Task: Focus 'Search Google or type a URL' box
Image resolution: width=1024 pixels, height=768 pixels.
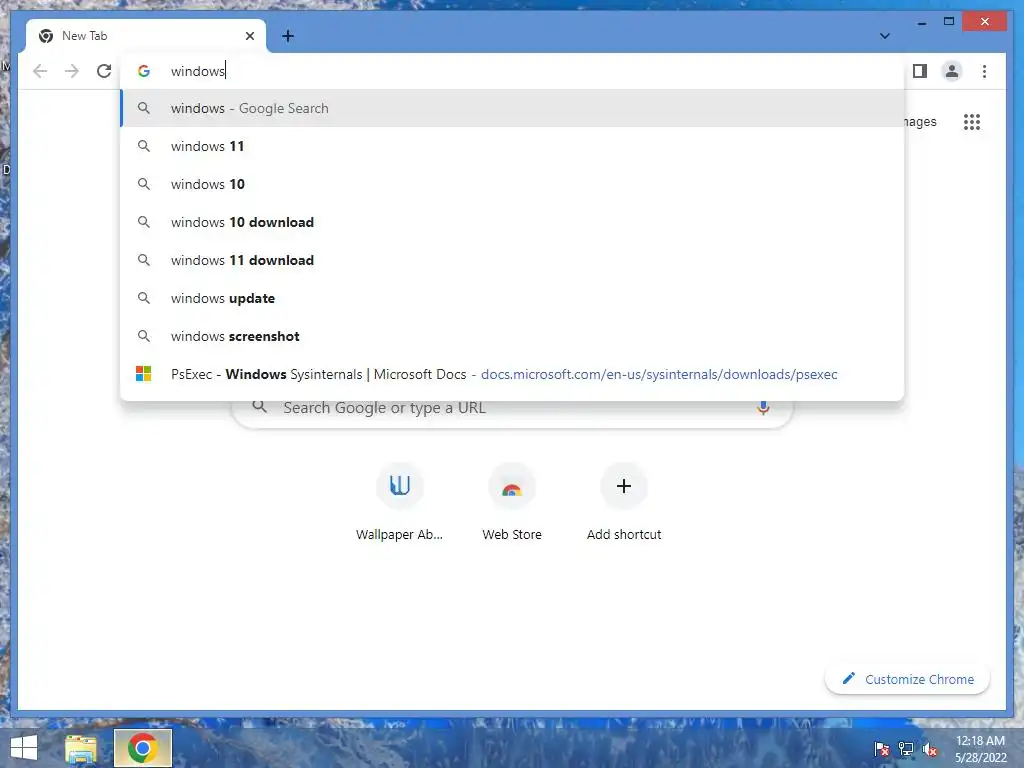Action: tap(513, 408)
